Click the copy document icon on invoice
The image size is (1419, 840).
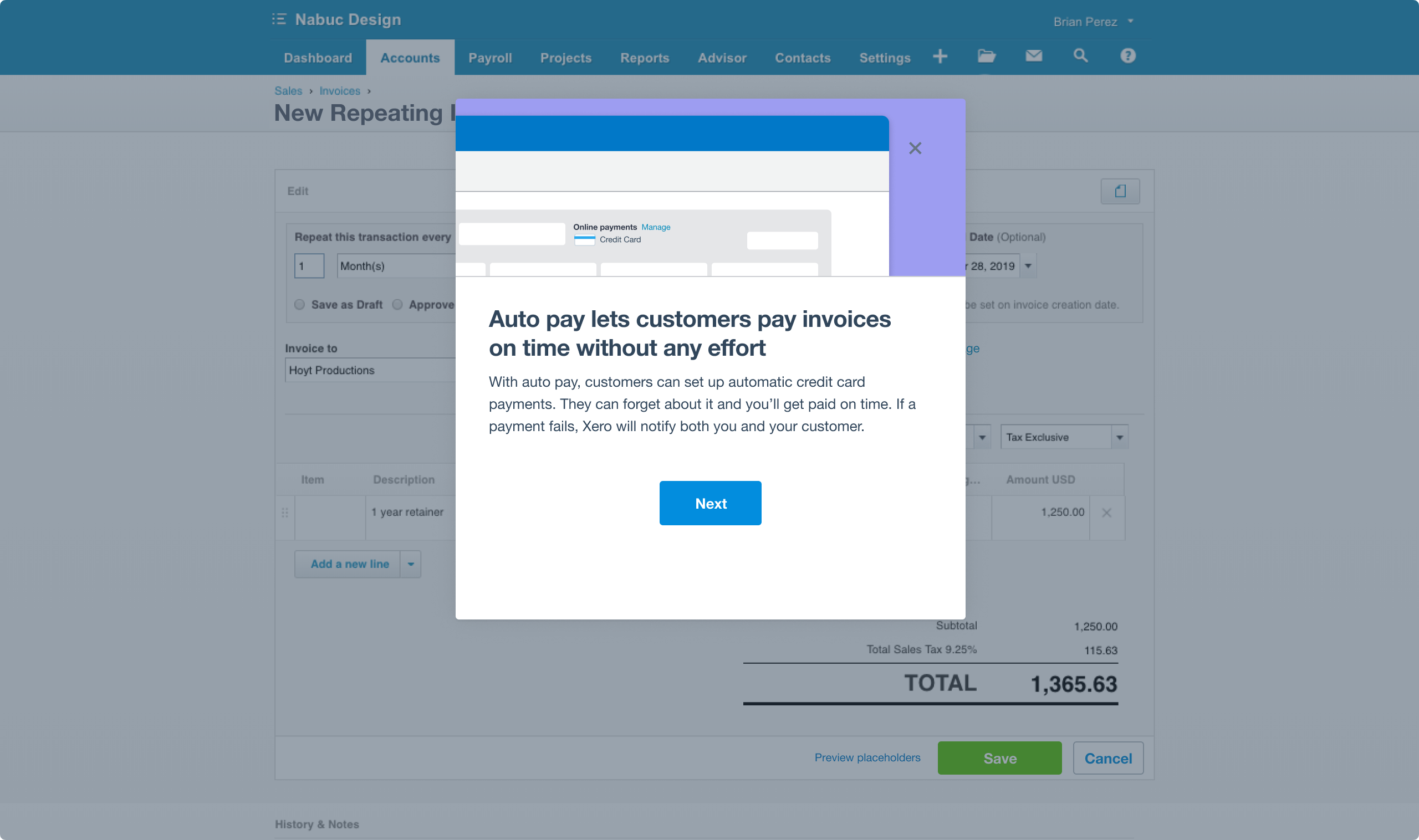point(1119,191)
